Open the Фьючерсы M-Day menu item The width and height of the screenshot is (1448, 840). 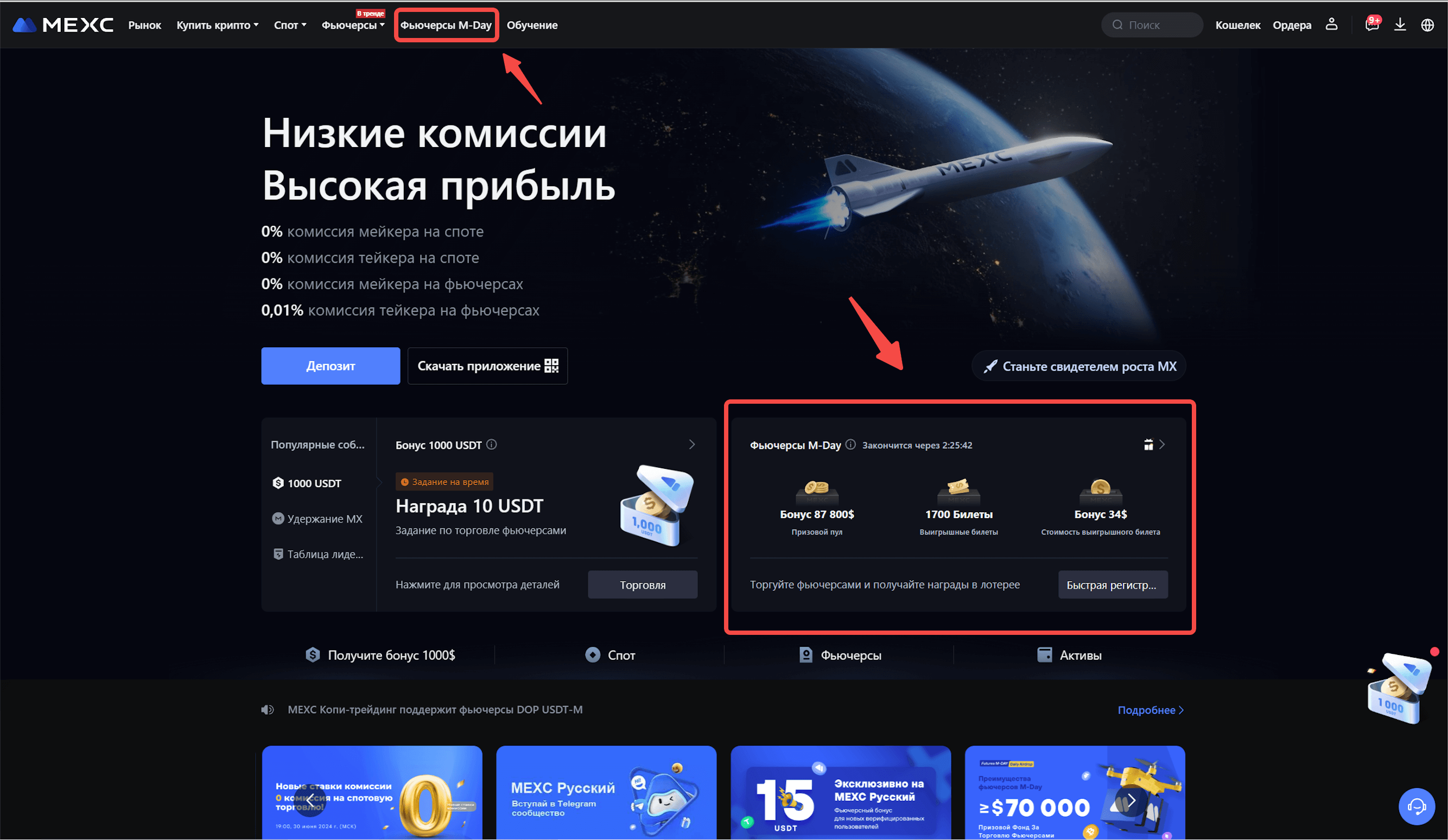[446, 25]
